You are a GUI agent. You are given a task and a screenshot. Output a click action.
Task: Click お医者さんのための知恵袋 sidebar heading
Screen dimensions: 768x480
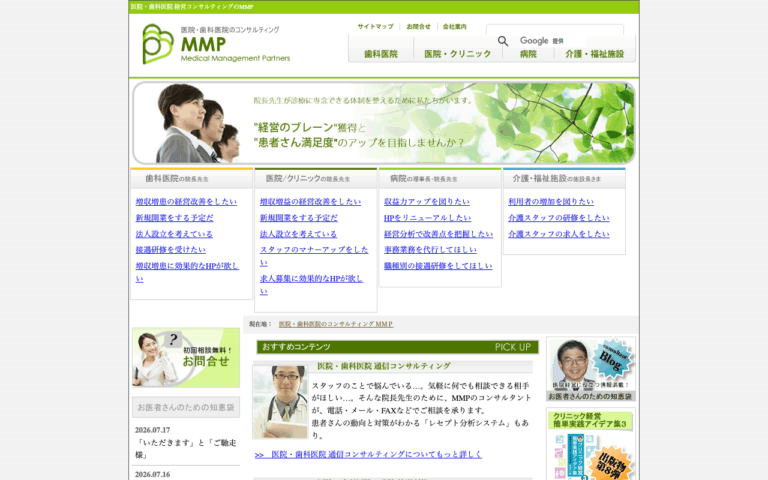(186, 407)
